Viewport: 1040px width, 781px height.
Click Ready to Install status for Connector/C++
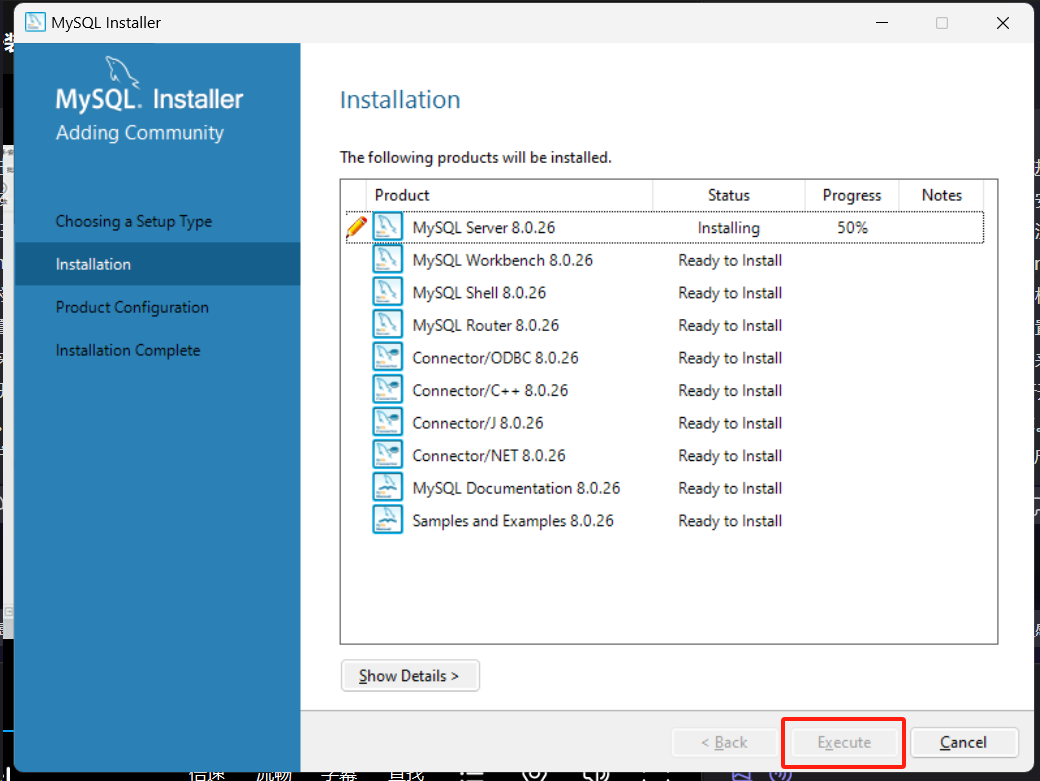(x=730, y=390)
